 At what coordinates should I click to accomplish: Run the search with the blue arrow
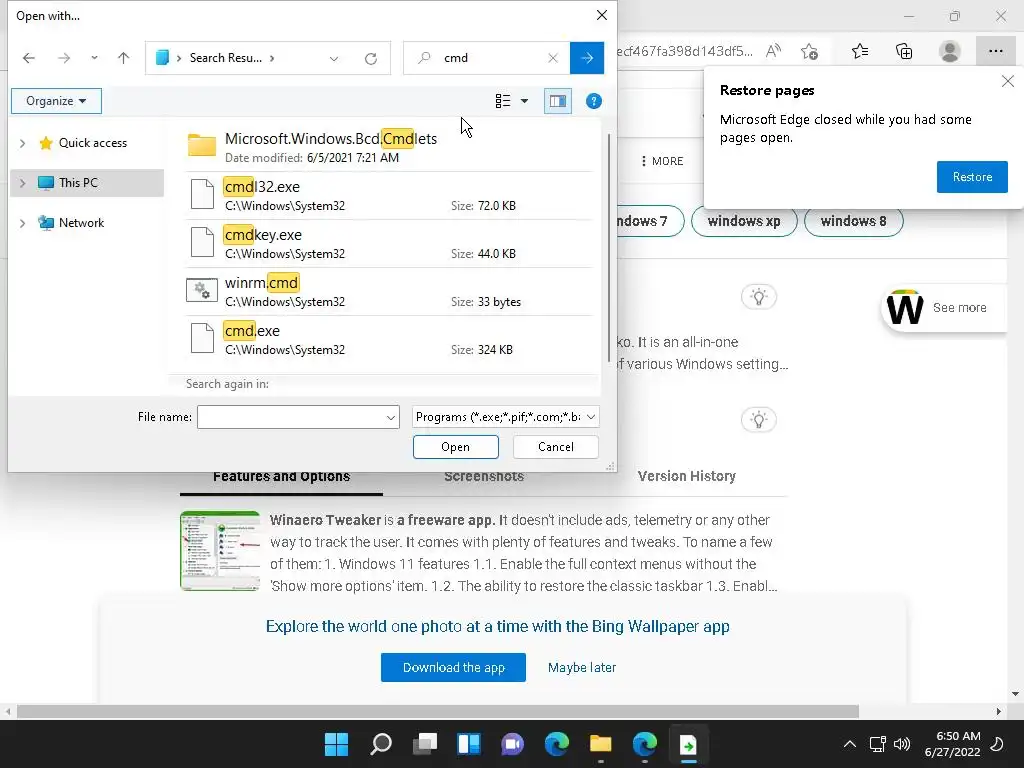[x=586, y=58]
